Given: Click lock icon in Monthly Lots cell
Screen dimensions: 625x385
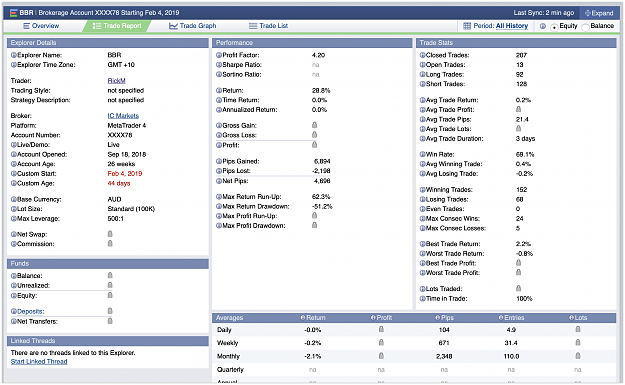Looking at the screenshot, I should click(x=578, y=356).
